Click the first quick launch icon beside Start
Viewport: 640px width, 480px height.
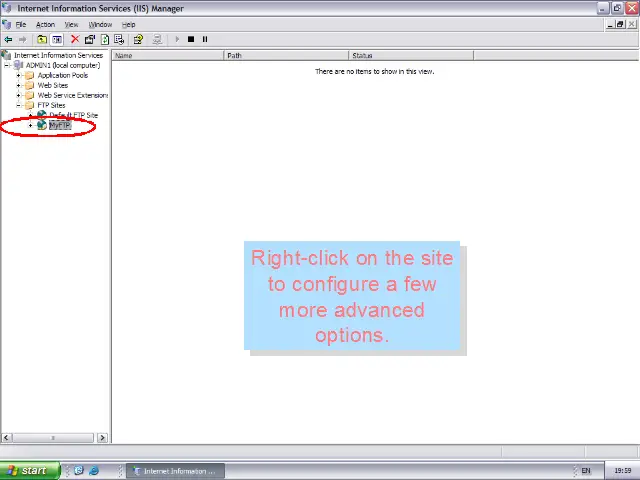(79, 471)
